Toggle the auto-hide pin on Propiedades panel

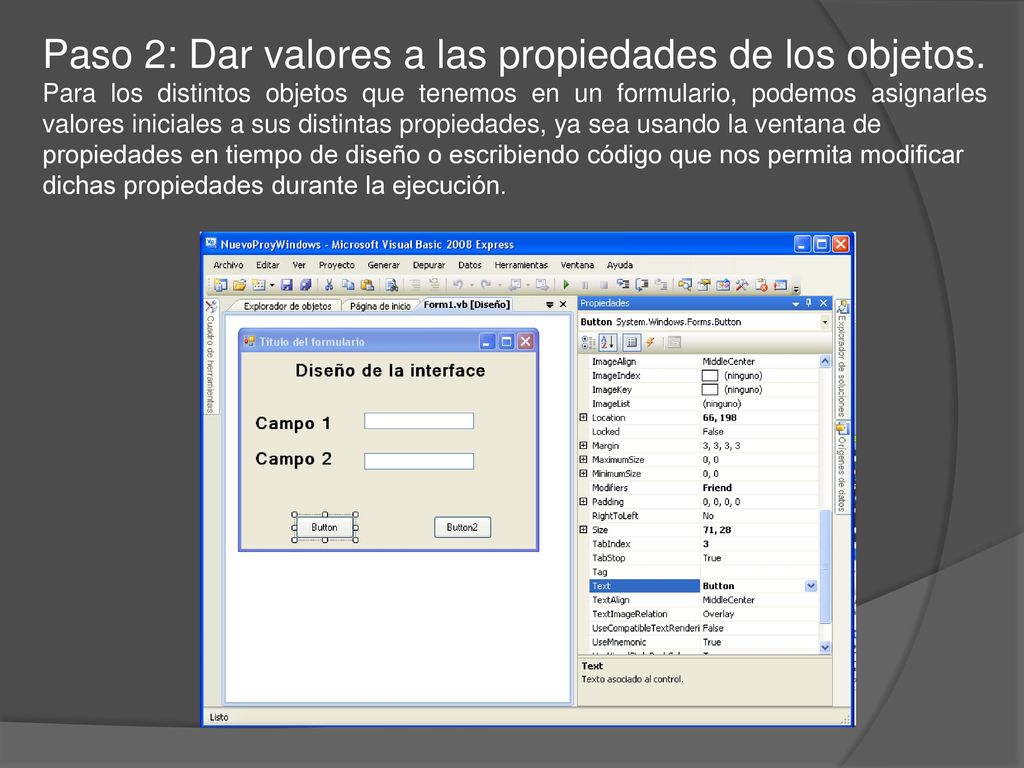808,303
